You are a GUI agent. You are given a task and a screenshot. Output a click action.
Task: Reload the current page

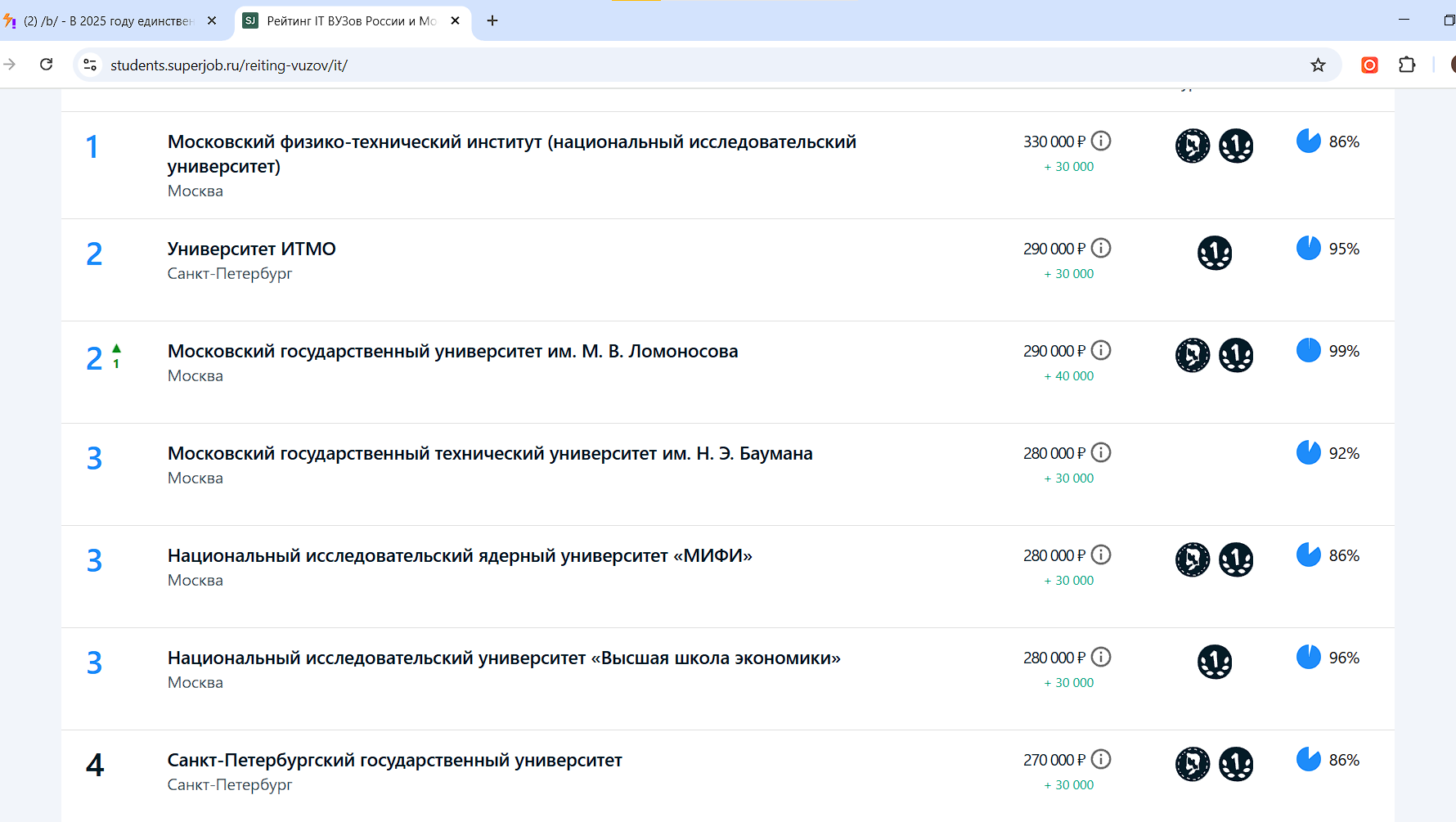[x=47, y=65]
